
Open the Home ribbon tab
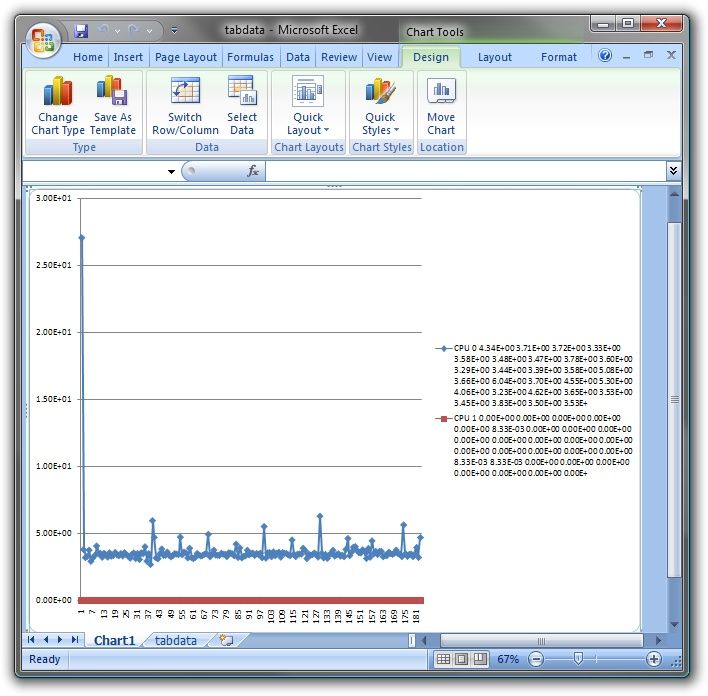pos(88,57)
